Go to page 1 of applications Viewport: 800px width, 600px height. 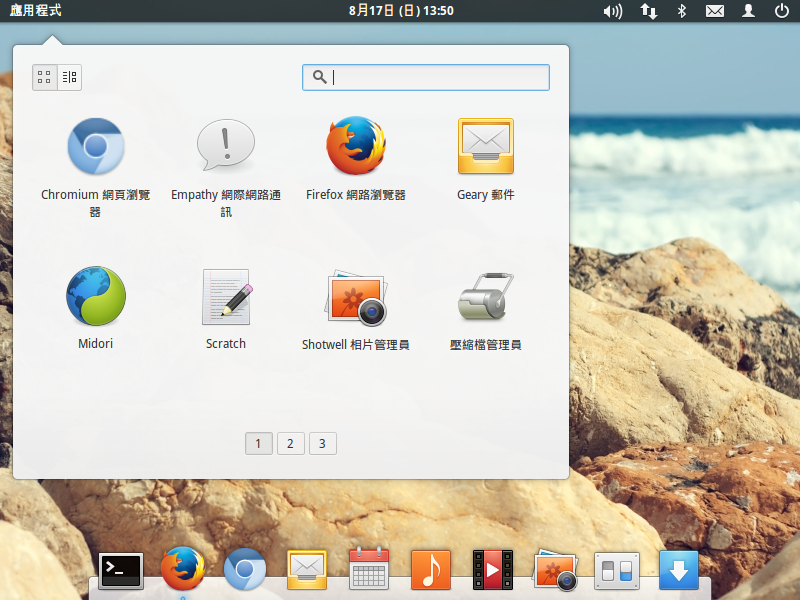pos(259,443)
